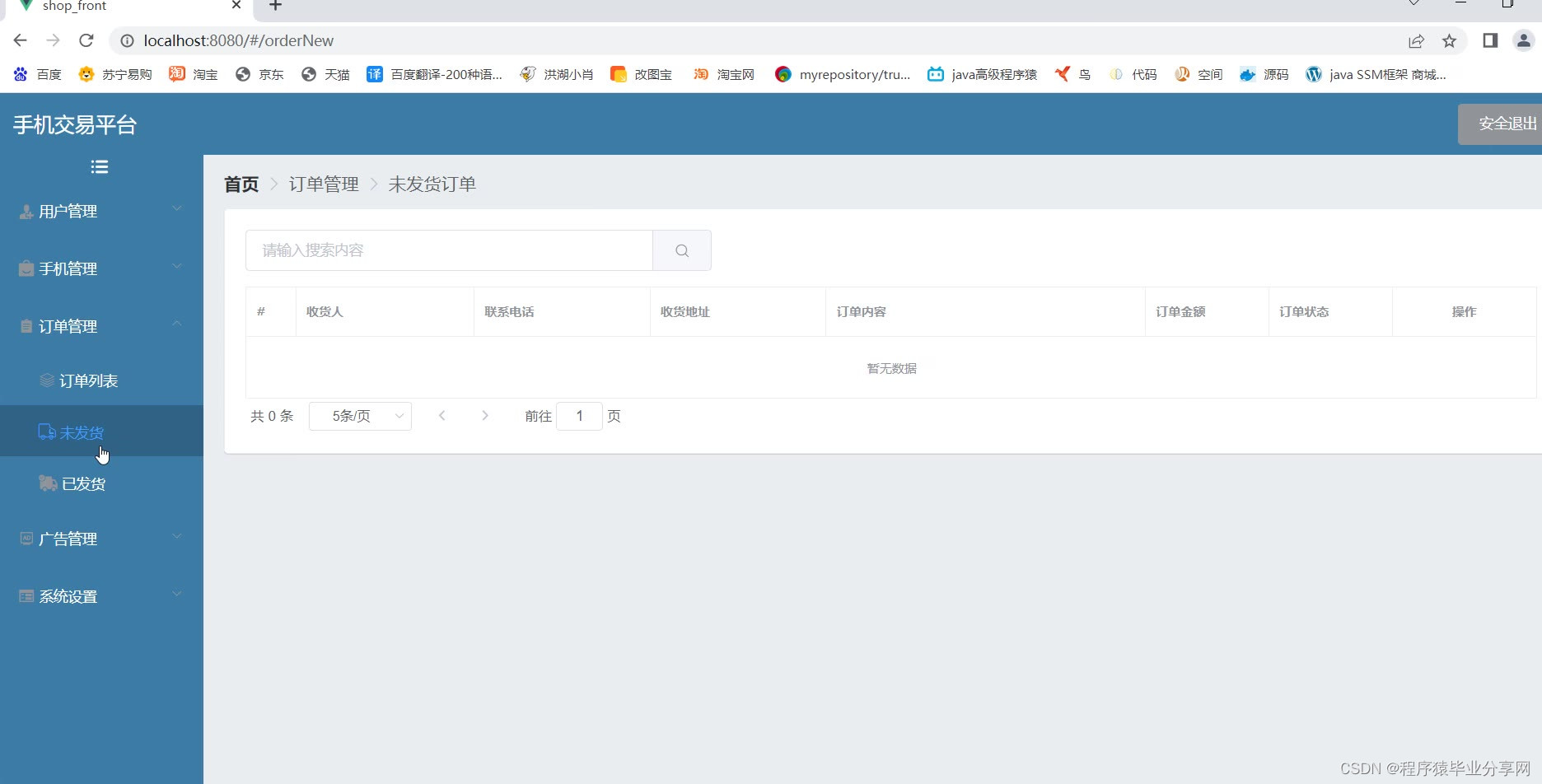Open the 改图宝 bookmark
The height and width of the screenshot is (784, 1542).
point(641,74)
